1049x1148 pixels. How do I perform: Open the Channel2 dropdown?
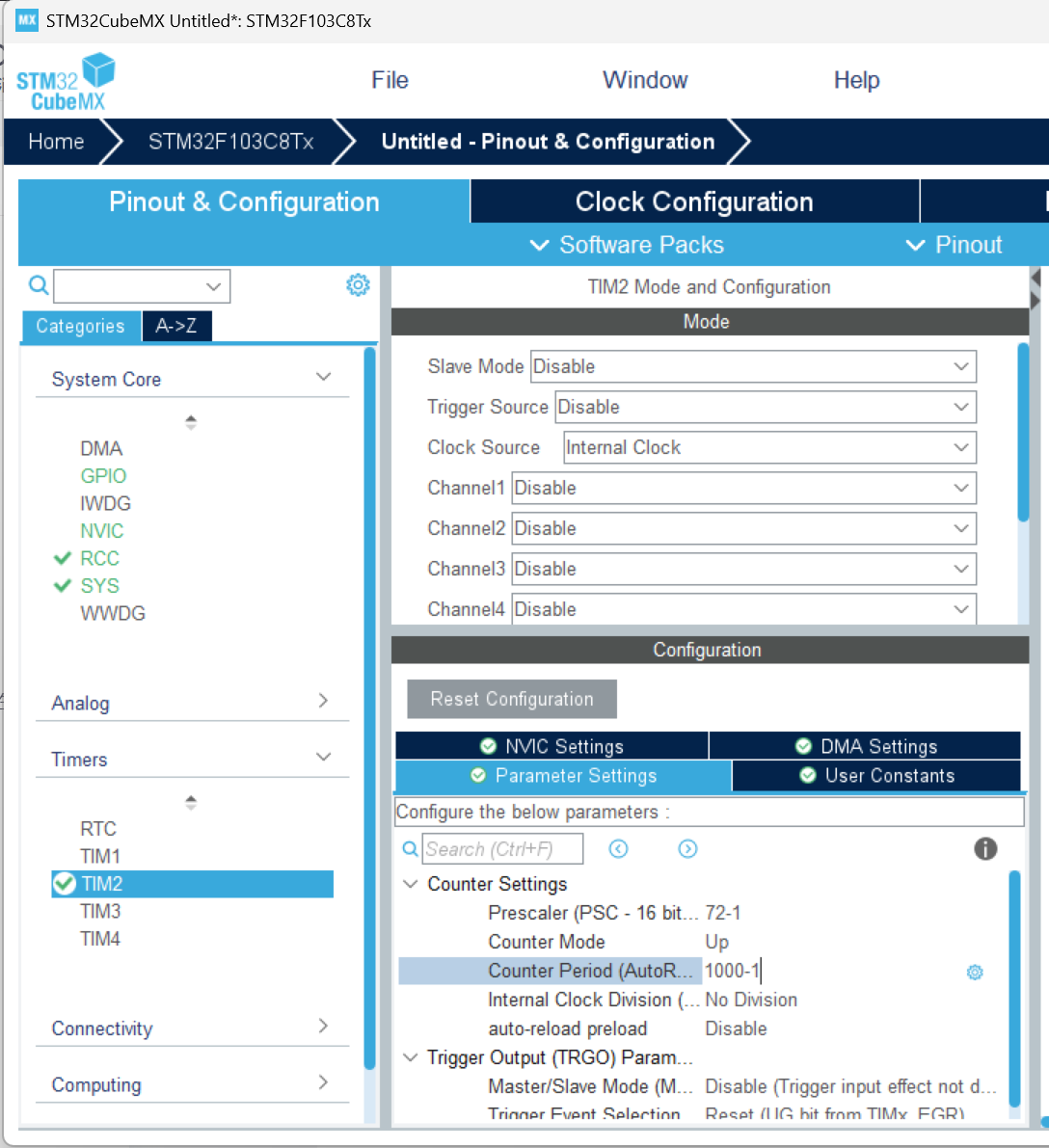coord(743,528)
